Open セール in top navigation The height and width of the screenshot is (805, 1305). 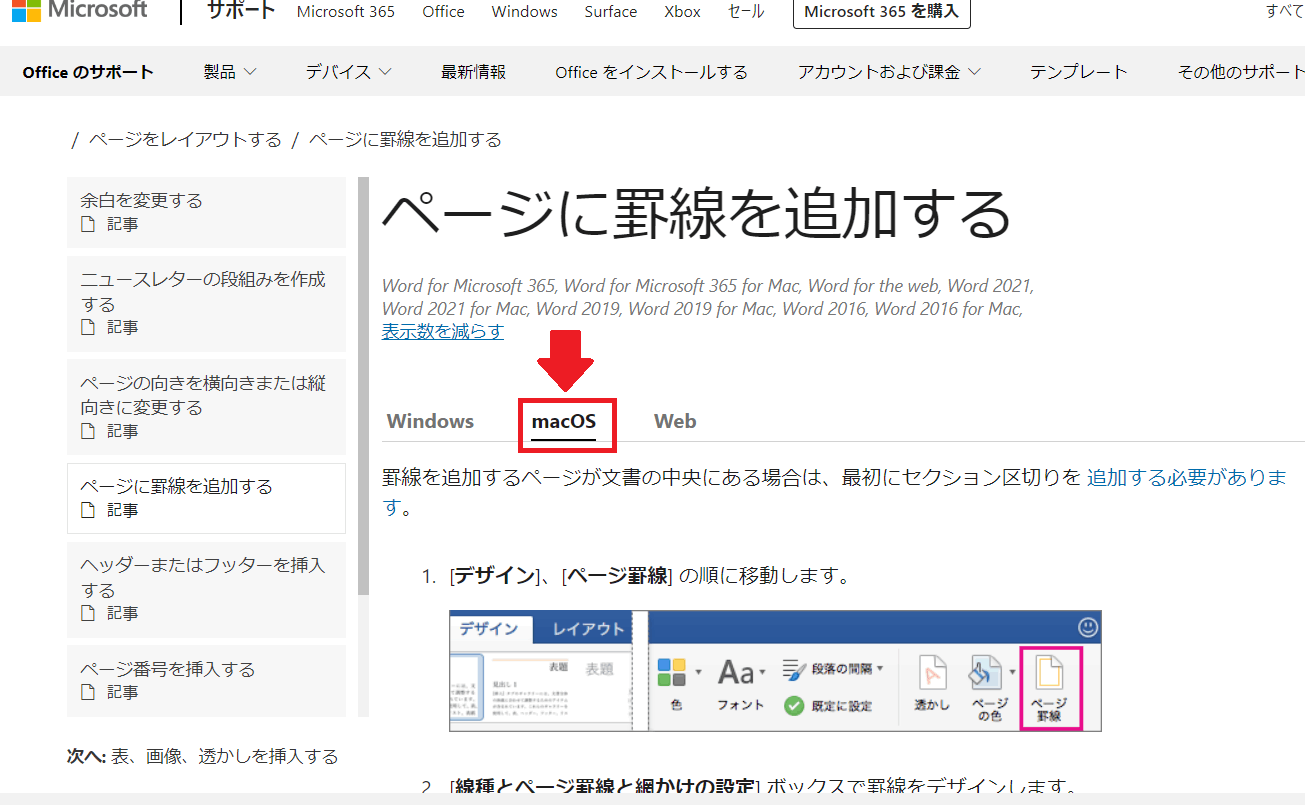pyautogui.click(x=746, y=12)
